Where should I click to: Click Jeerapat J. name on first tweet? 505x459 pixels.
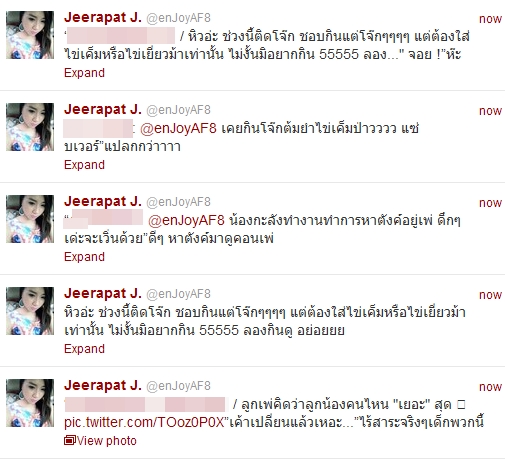click(103, 18)
